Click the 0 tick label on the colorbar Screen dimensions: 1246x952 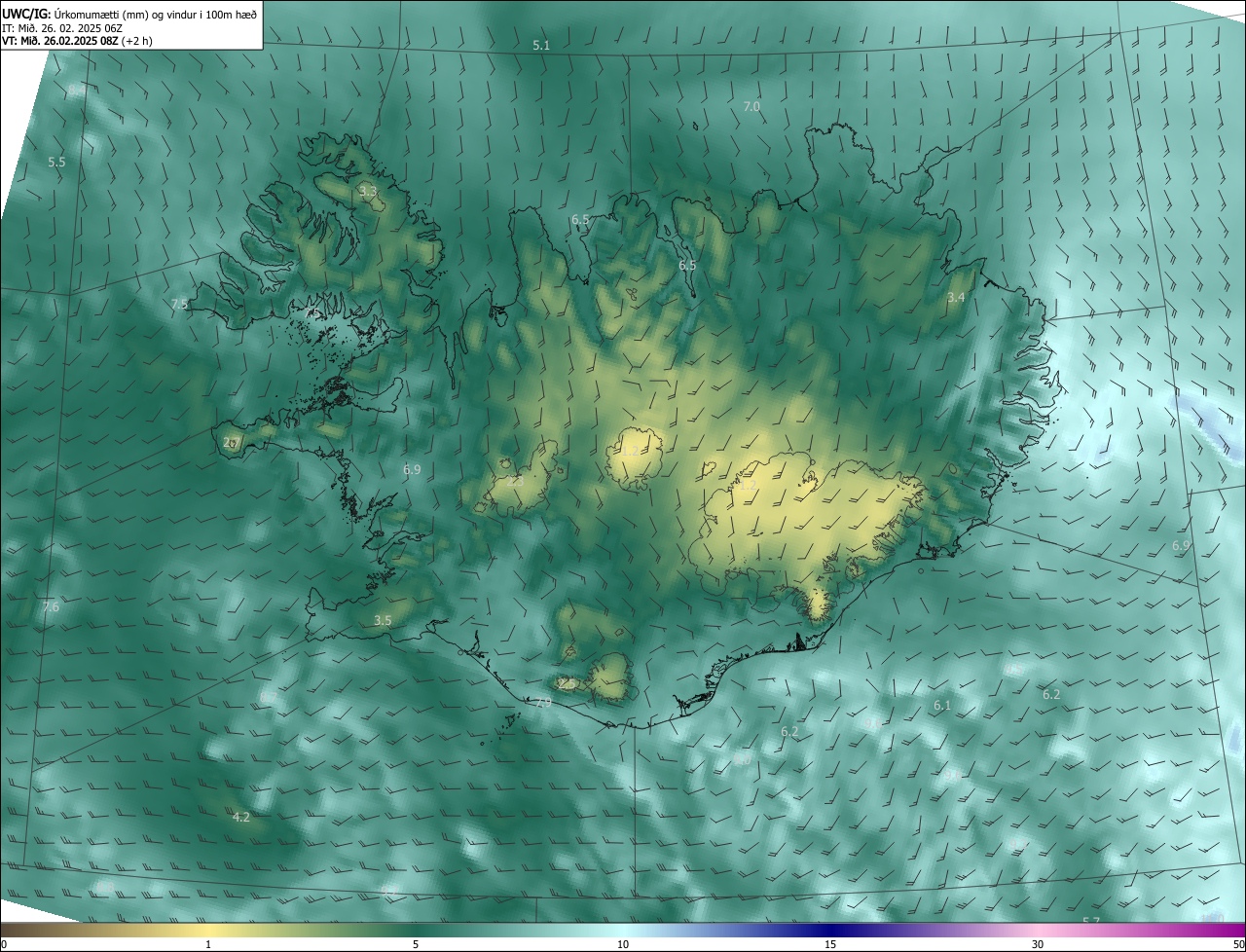point(4,945)
